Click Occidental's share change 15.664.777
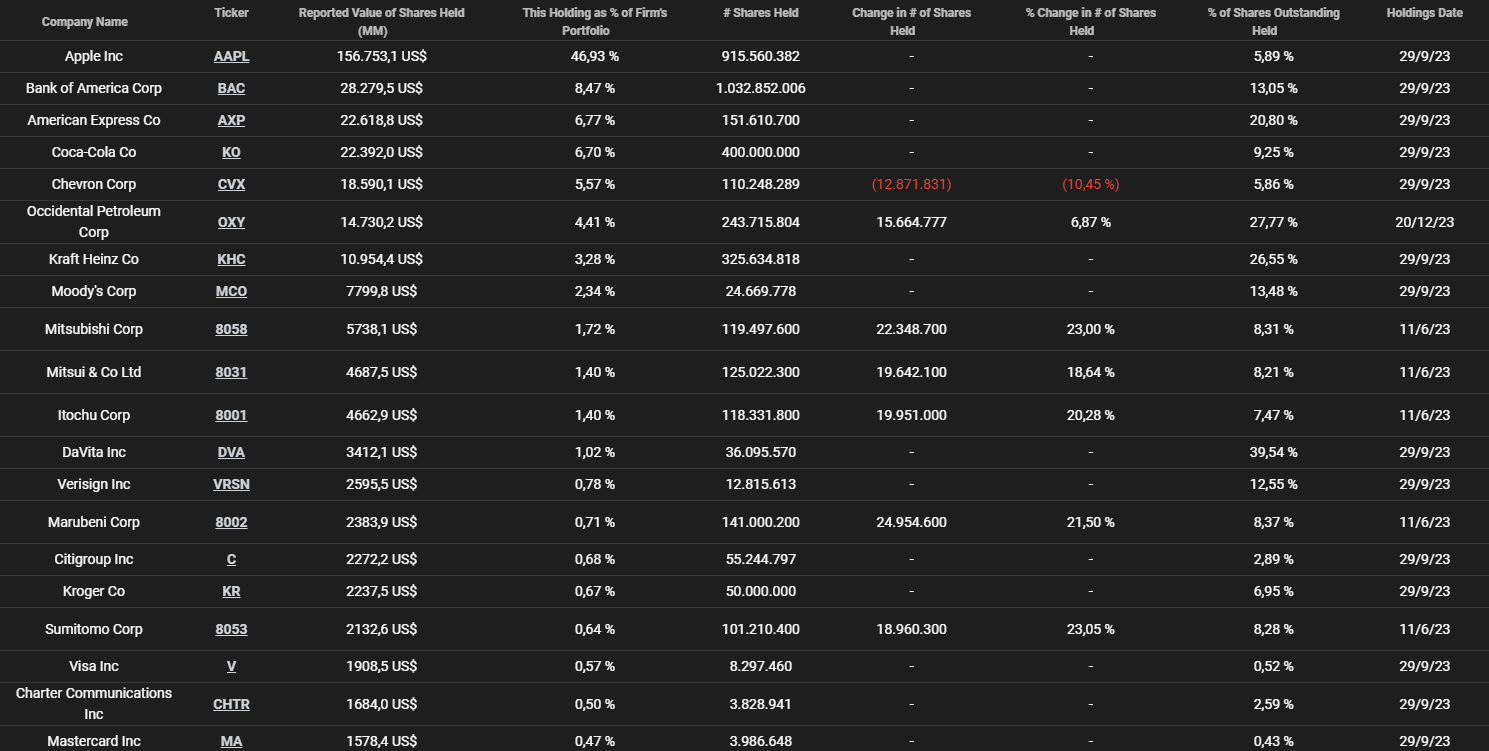The width and height of the screenshot is (1489, 751). tap(911, 222)
